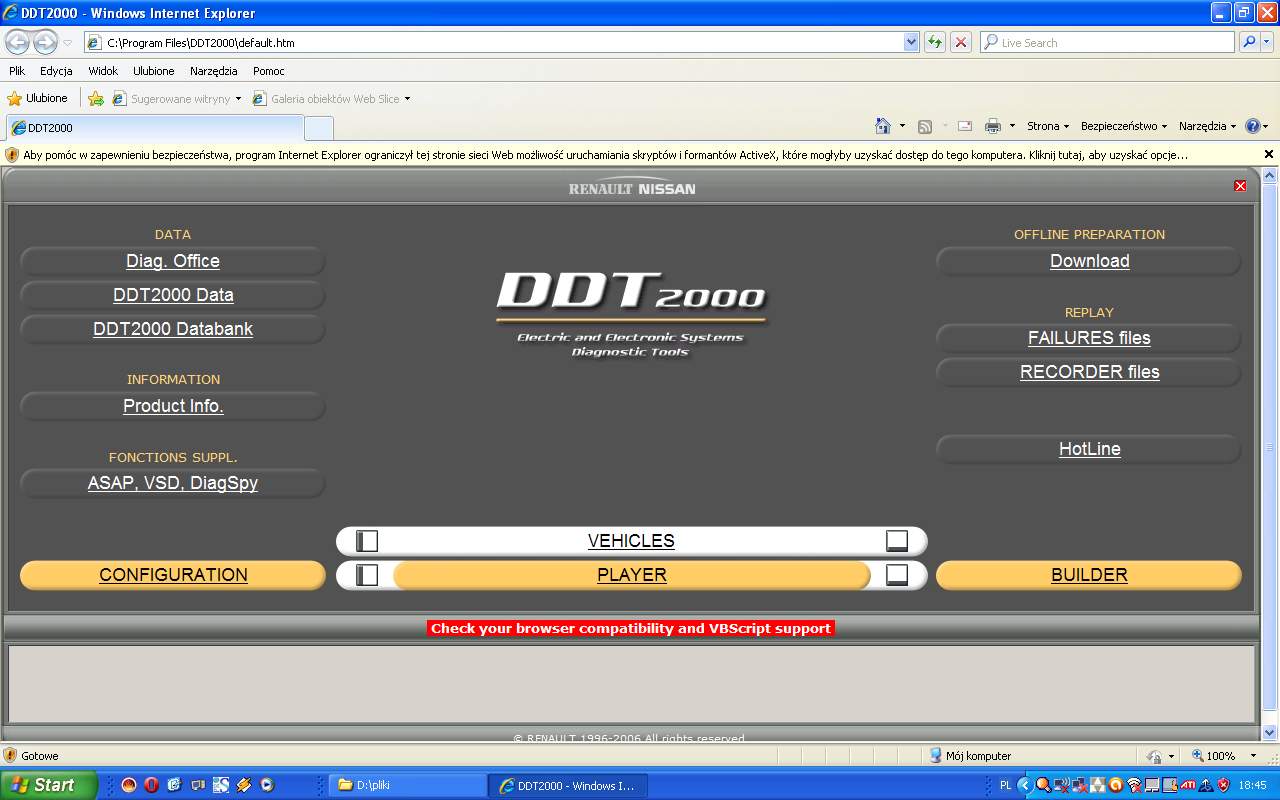Click the blue Help question mark icon
The width and height of the screenshot is (1280, 800).
point(1252,126)
